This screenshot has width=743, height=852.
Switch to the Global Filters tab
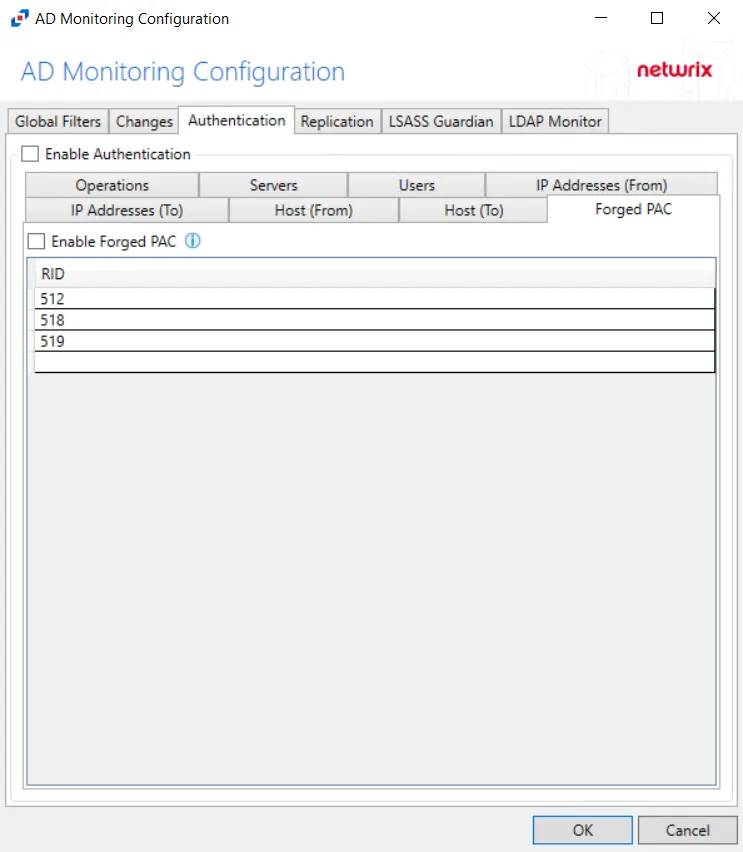coord(58,121)
